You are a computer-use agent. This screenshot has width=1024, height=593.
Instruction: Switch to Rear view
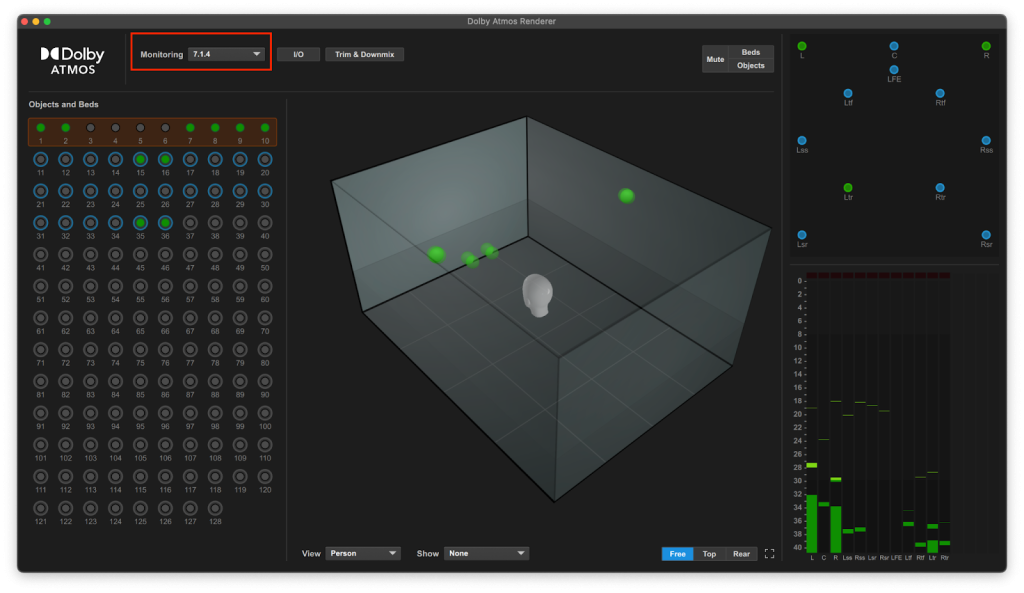741,554
